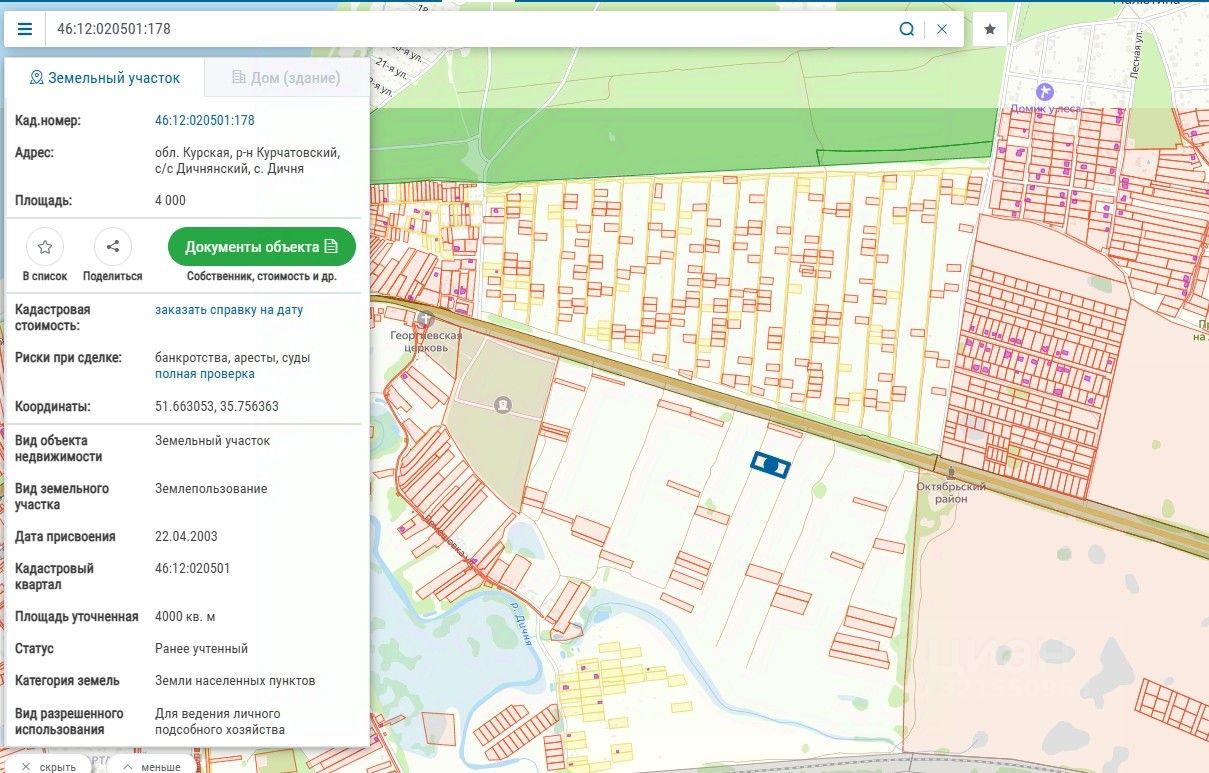Click the 'Поделиться' share icon

[x=113, y=246]
